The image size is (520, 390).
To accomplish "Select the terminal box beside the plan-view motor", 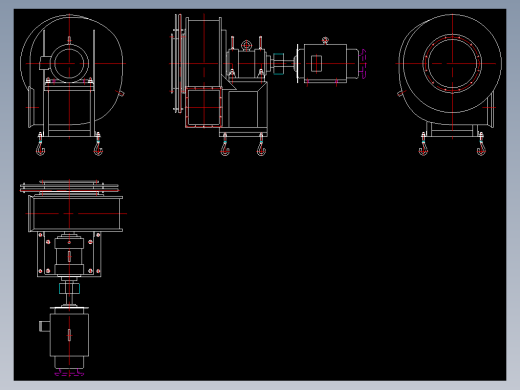I will 45,326.
